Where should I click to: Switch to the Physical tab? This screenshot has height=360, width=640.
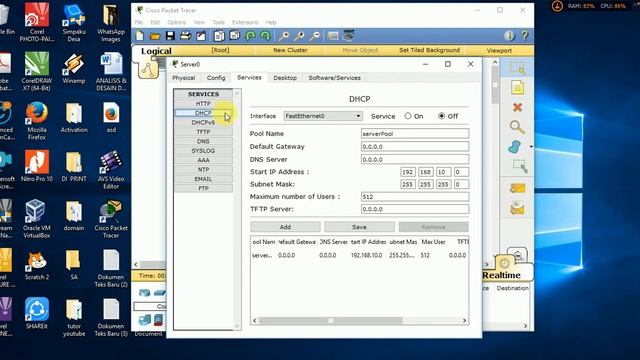pyautogui.click(x=184, y=78)
